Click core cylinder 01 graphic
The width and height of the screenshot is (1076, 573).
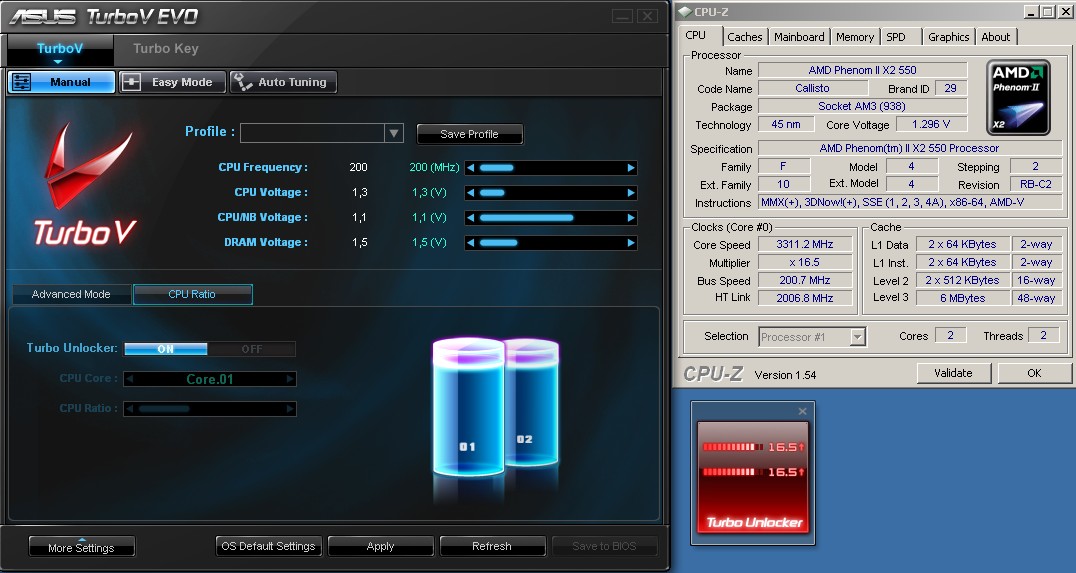click(x=468, y=406)
